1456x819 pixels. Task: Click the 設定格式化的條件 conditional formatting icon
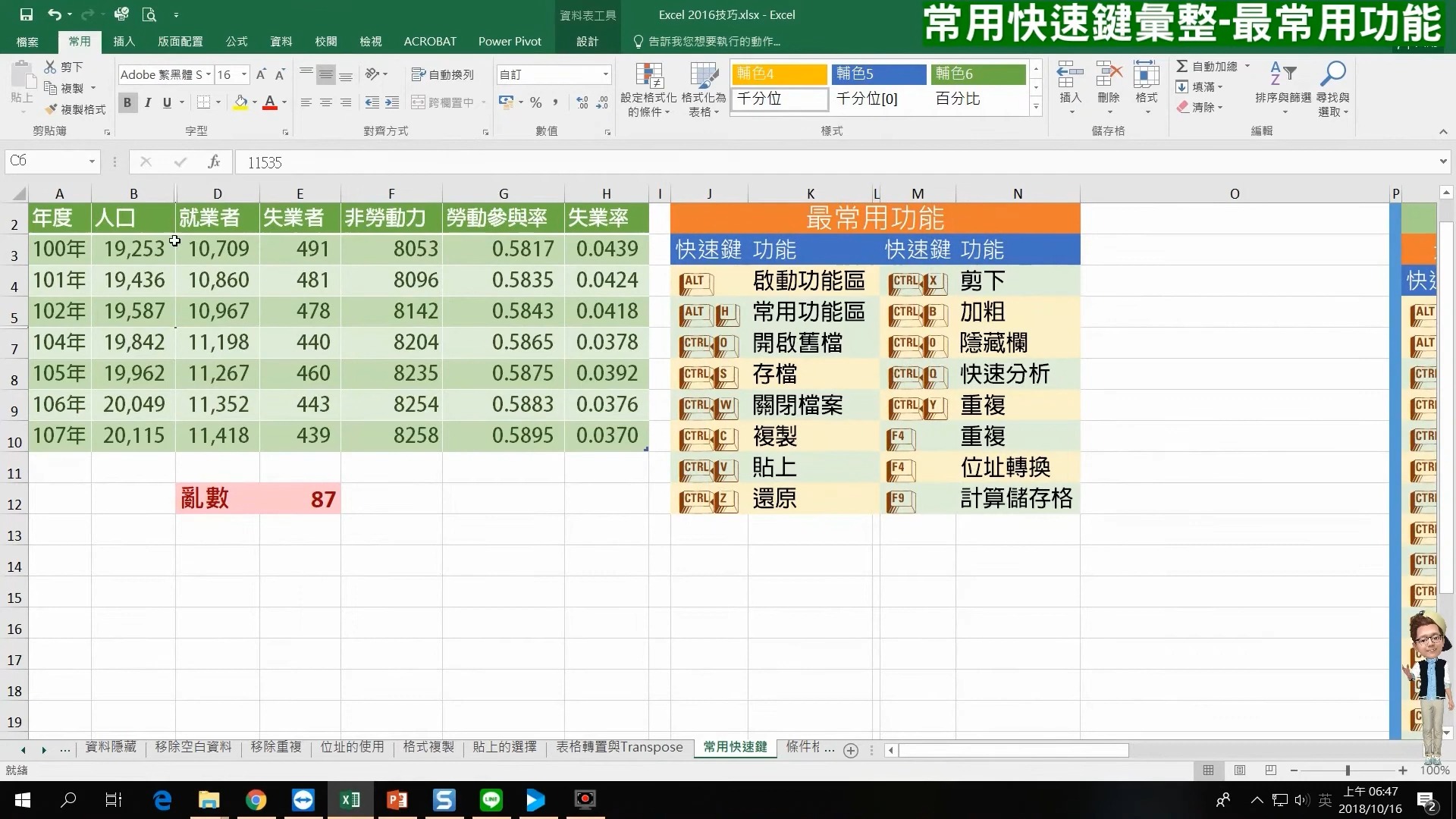point(648,87)
